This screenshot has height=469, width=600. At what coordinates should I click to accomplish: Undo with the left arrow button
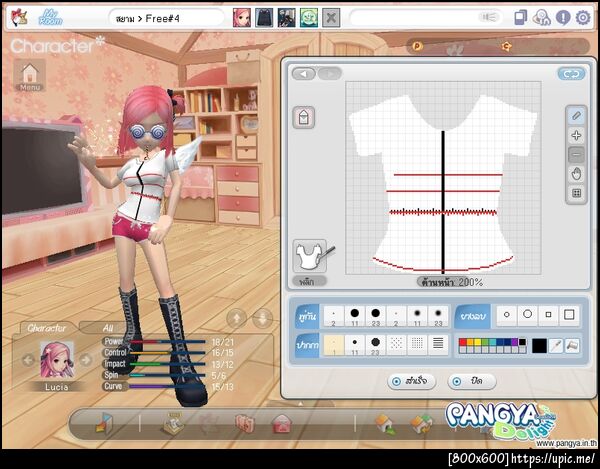click(304, 73)
